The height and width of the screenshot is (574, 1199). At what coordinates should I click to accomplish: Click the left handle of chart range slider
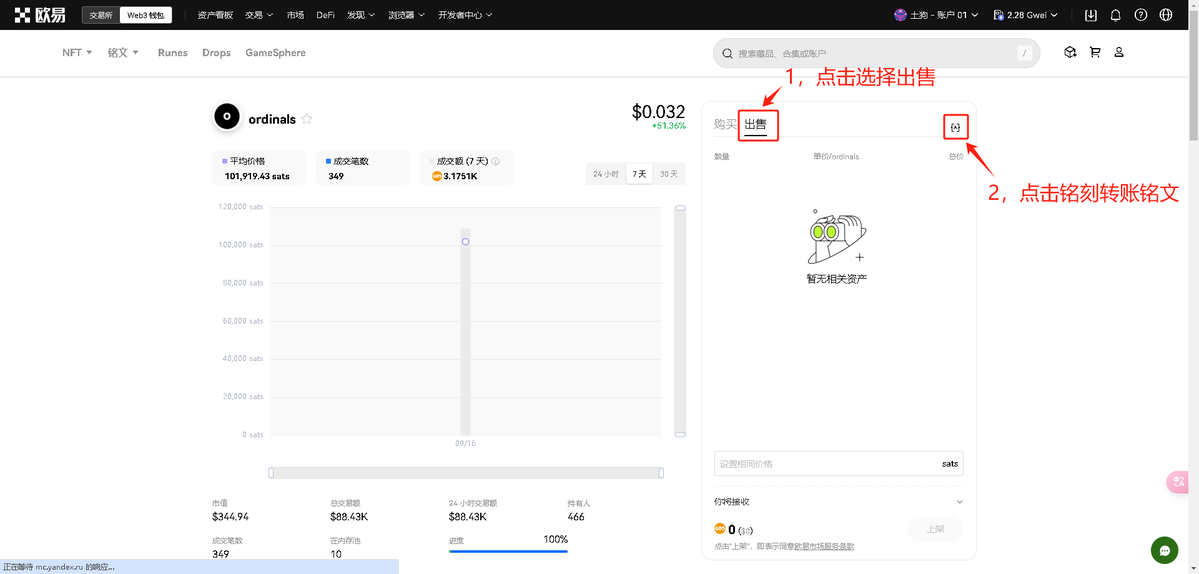[271, 472]
